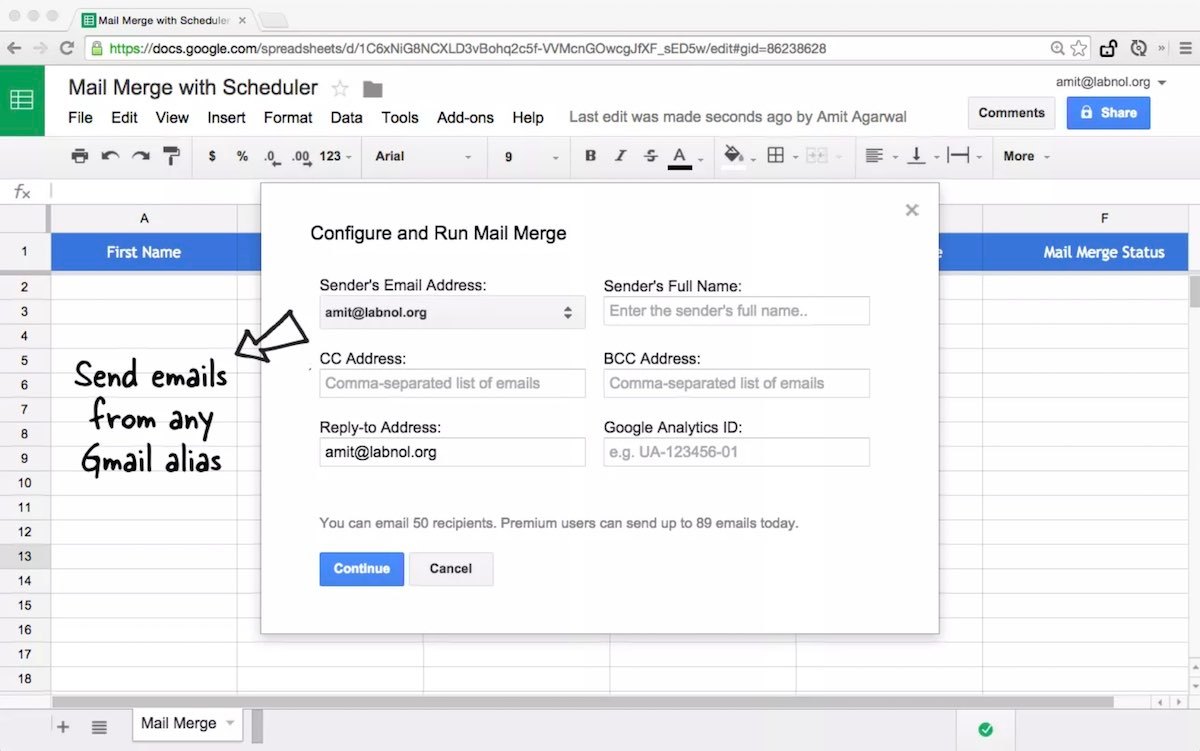Format as currency with dollar icon

(x=212, y=156)
